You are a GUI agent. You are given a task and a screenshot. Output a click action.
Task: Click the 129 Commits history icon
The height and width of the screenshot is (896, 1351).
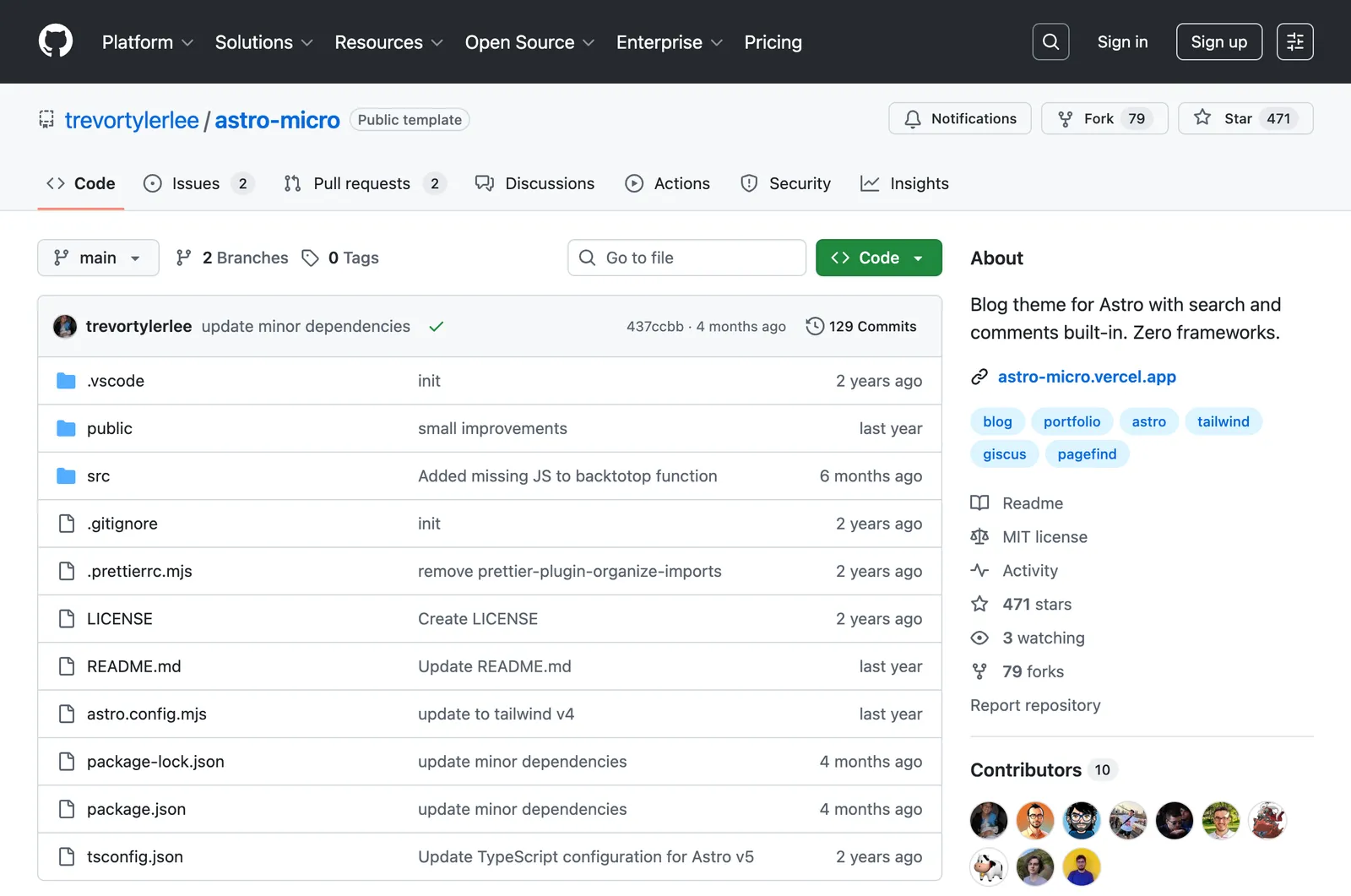pyautogui.click(x=815, y=326)
